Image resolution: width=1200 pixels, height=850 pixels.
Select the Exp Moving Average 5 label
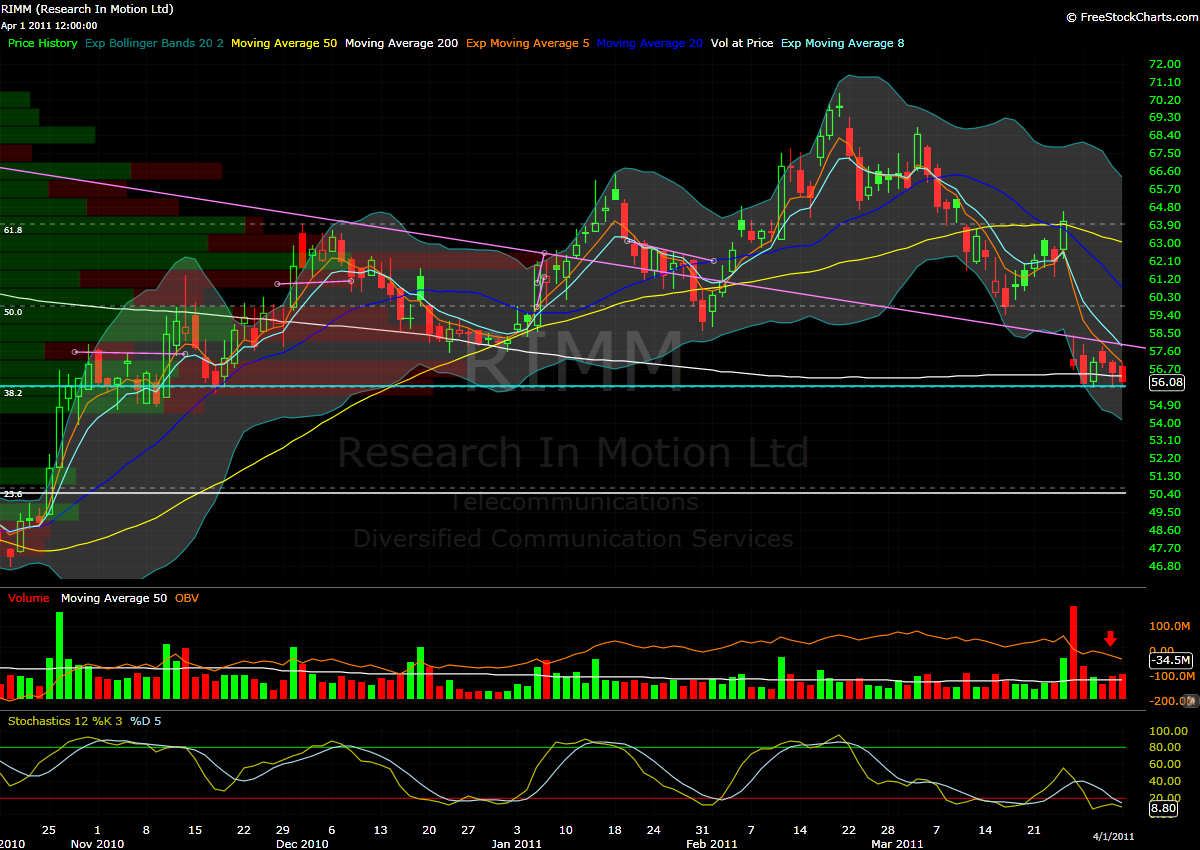click(528, 43)
